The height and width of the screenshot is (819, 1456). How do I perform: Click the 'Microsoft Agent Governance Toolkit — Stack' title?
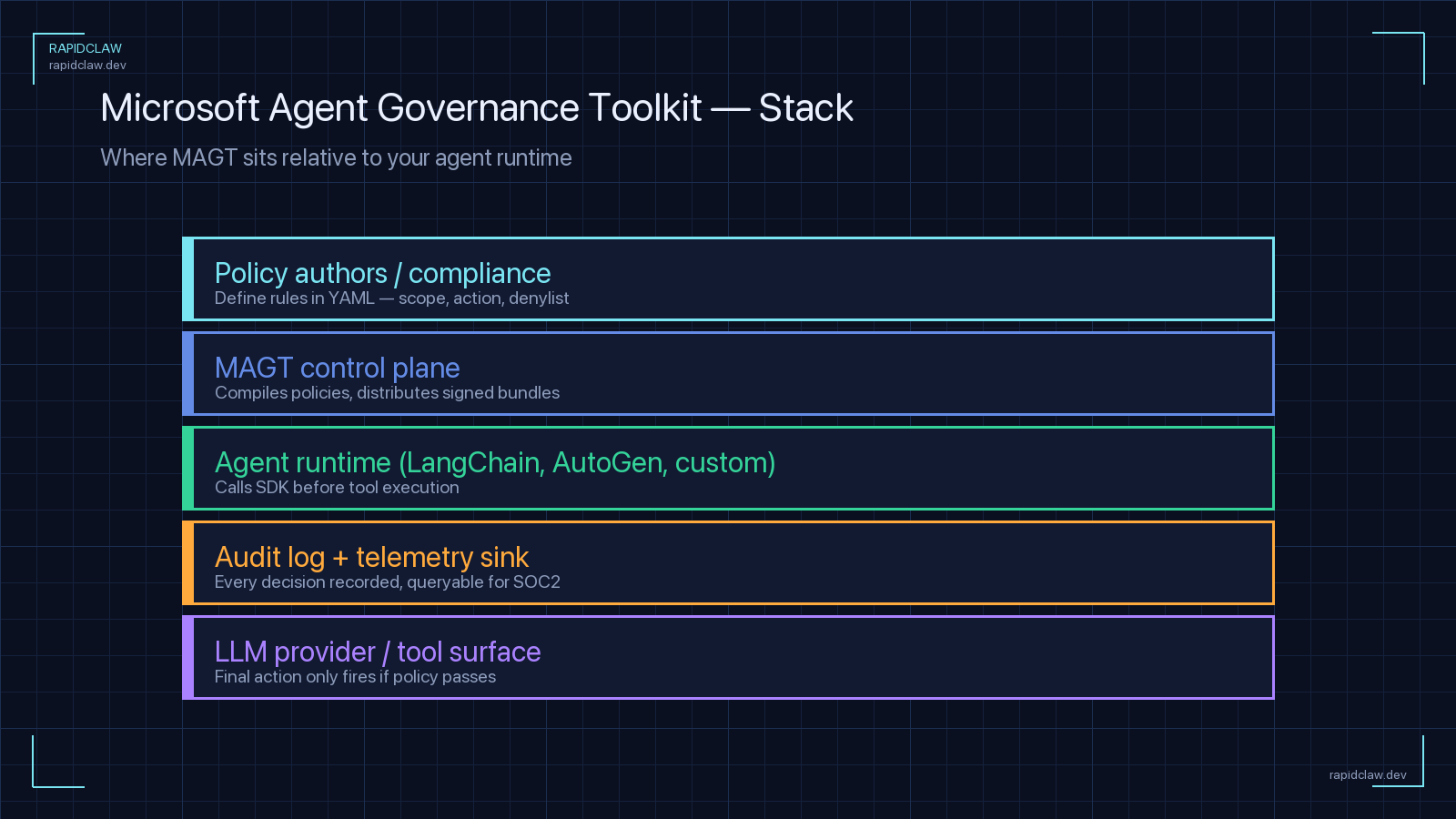coord(477,108)
